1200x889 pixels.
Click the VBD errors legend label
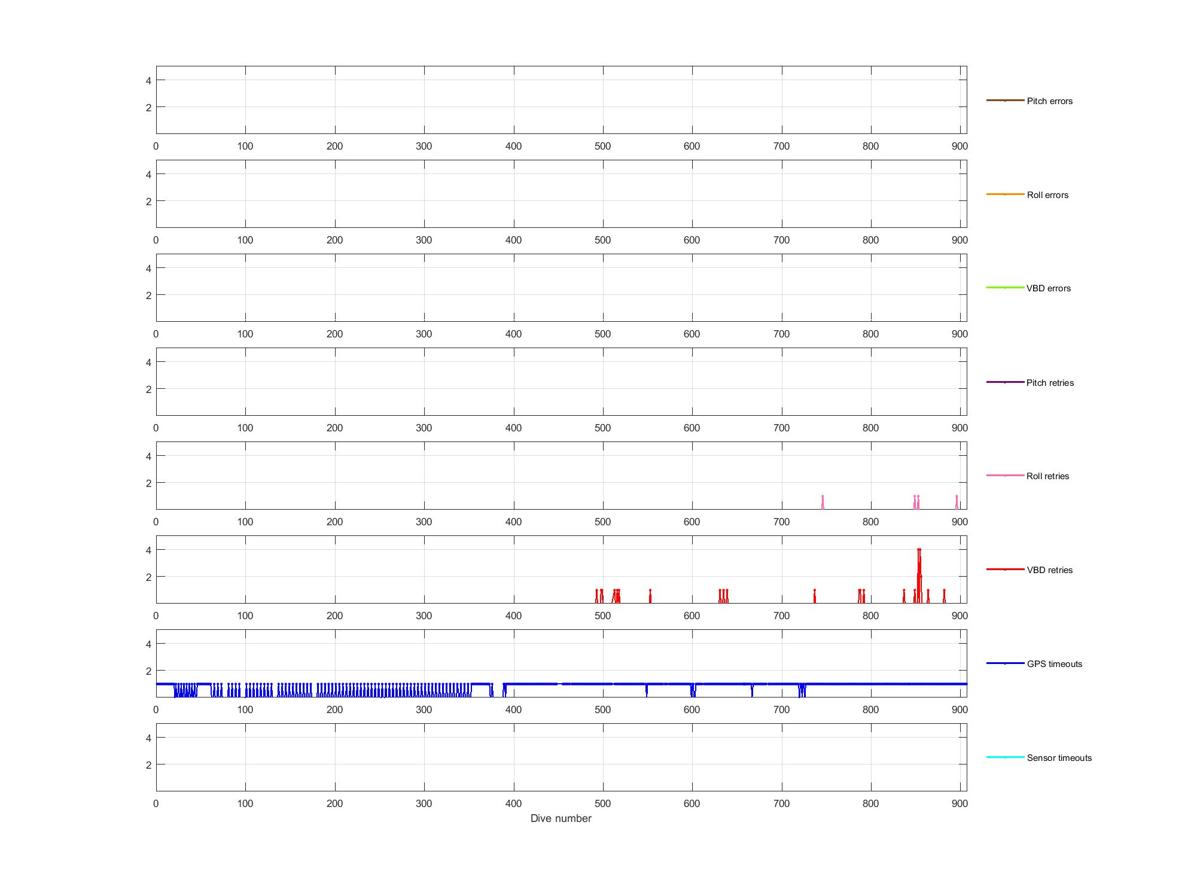(x=1048, y=289)
